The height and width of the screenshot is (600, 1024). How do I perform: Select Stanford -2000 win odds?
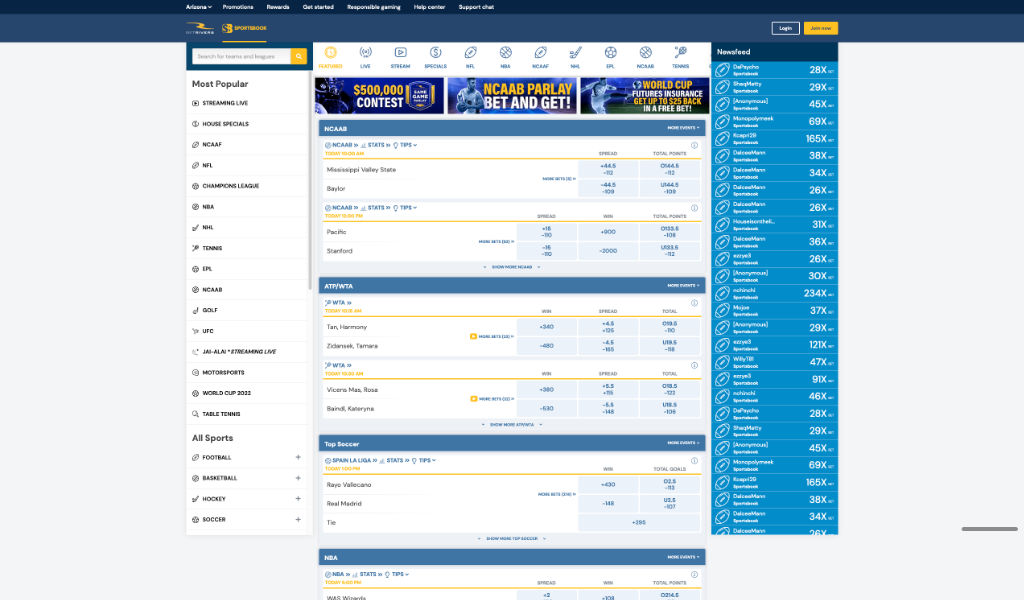608,251
